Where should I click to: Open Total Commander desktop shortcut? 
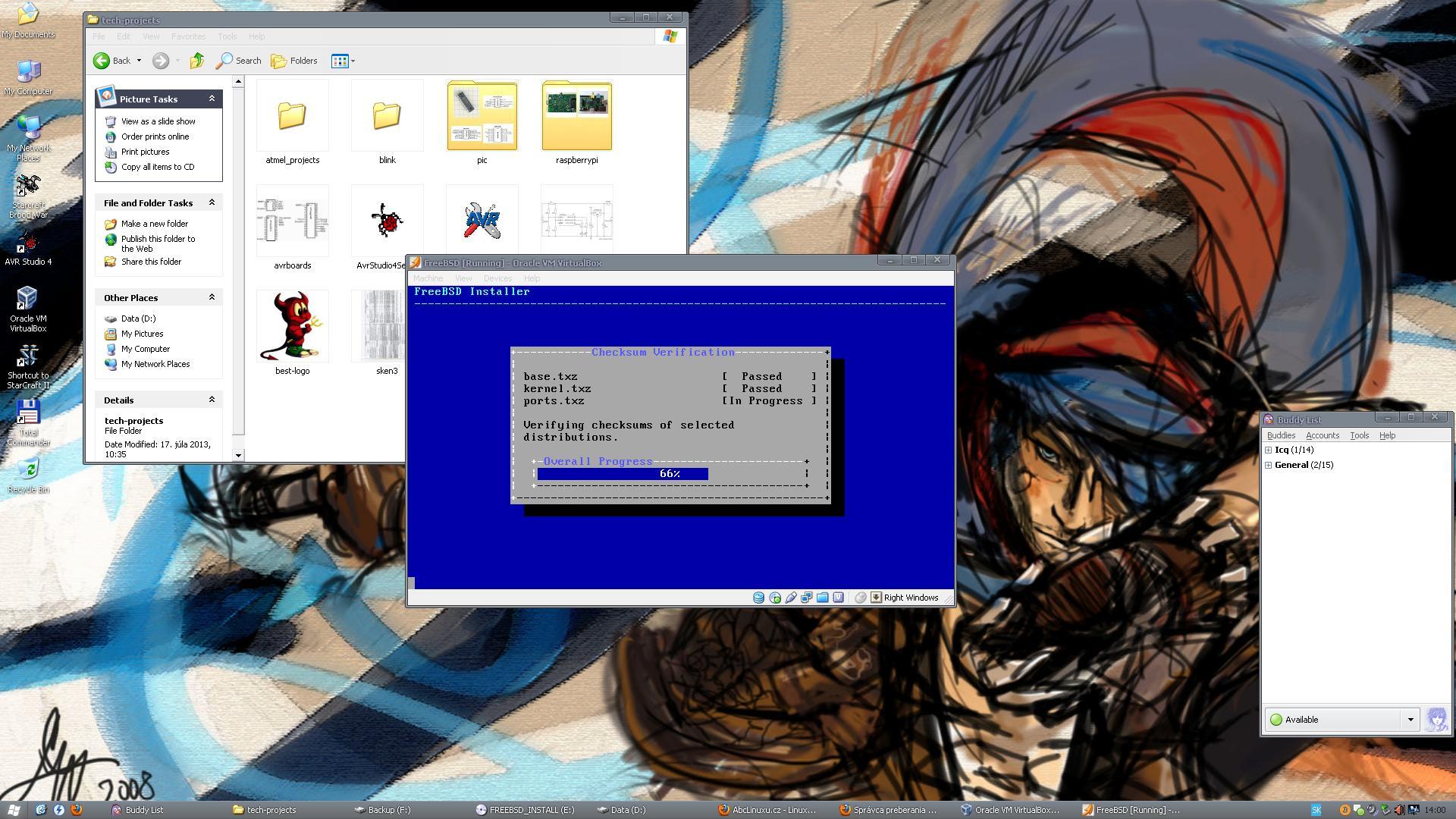tap(28, 422)
